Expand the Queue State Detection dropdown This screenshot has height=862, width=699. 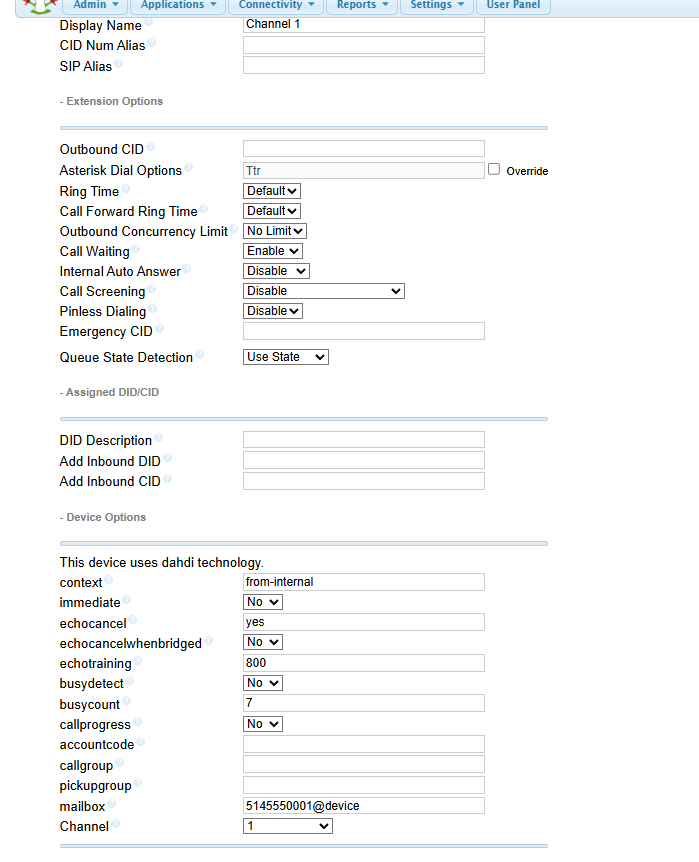(285, 357)
